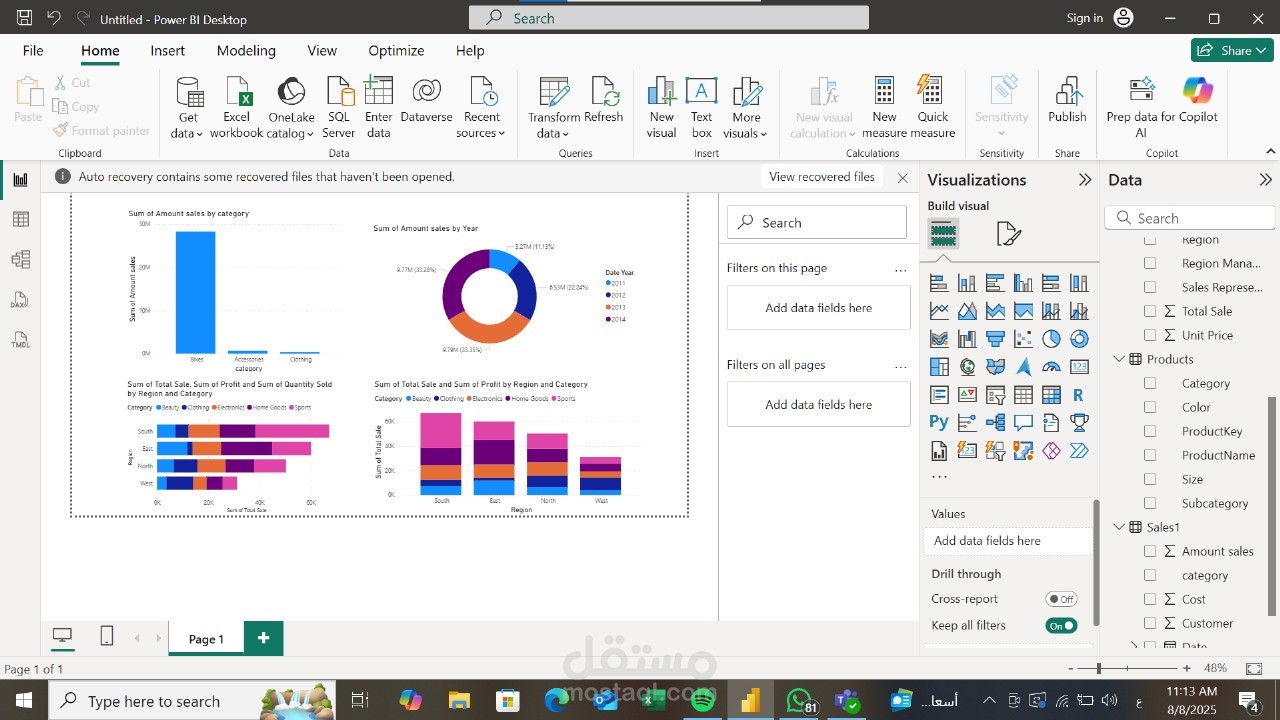Open DAX query view from sidebar
Screen dimensions: 1280x720
(20, 300)
